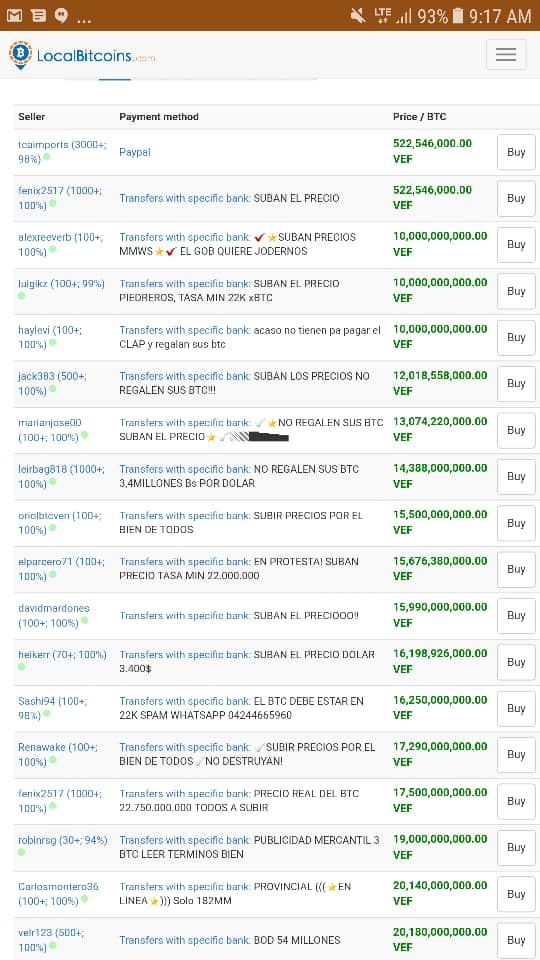
Task: Tap the LocalBitcoins logo
Action: coord(81,56)
